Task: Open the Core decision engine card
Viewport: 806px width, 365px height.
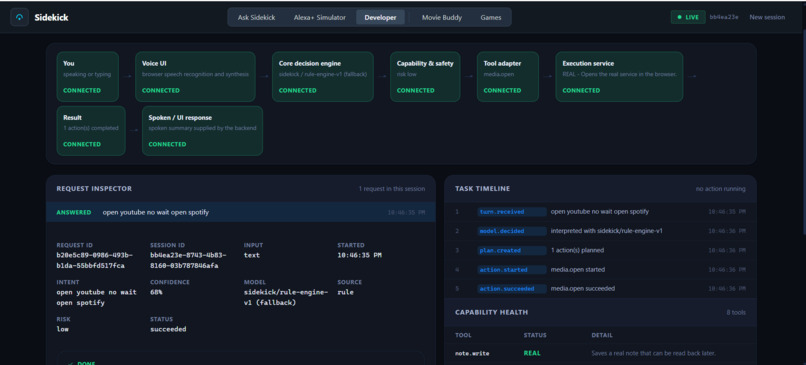Action: click(x=323, y=77)
